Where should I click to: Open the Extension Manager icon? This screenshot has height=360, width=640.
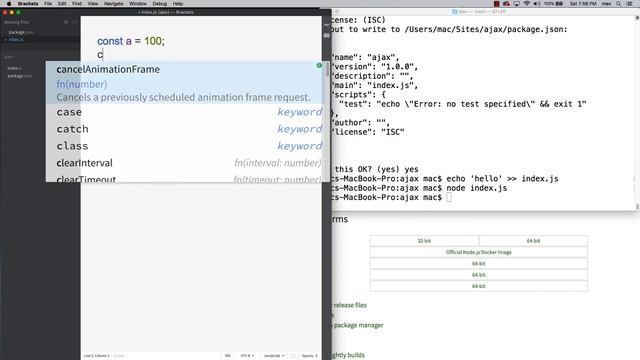tap(327, 36)
